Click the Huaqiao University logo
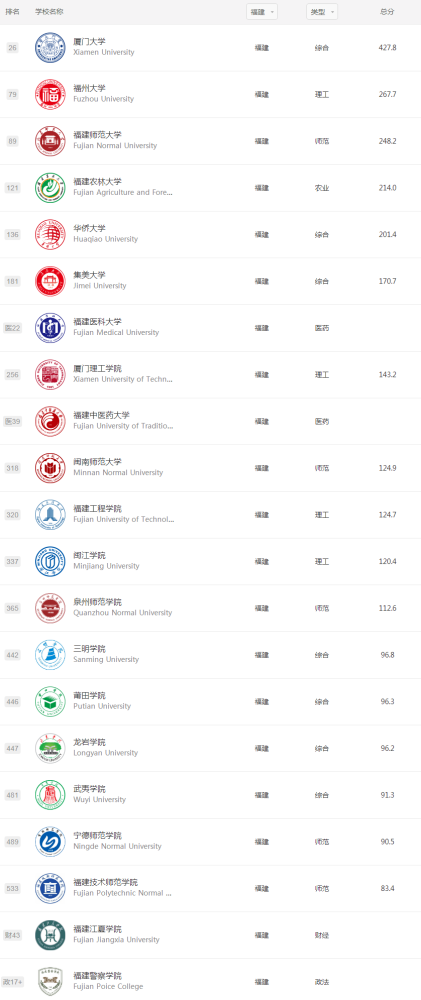Image resolution: width=421 pixels, height=1000 pixels. click(x=50, y=234)
